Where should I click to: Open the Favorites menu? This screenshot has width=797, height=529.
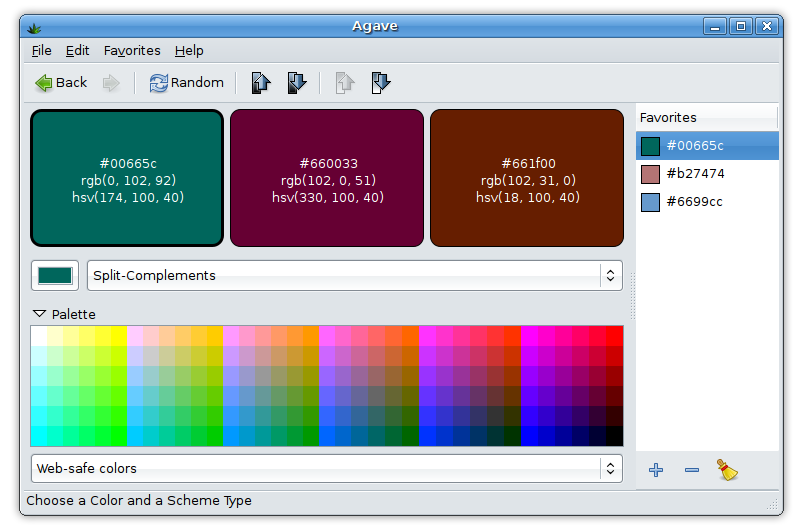pyautogui.click(x=132, y=51)
